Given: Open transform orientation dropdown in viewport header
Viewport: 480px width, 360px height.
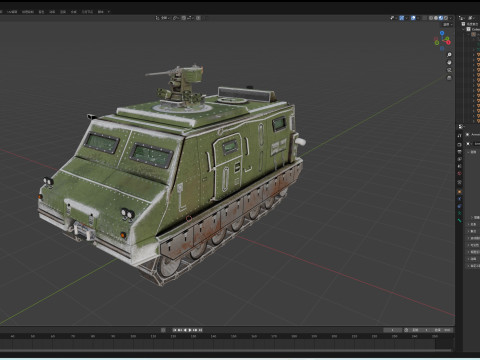Looking at the screenshot, I should (x=162, y=18).
